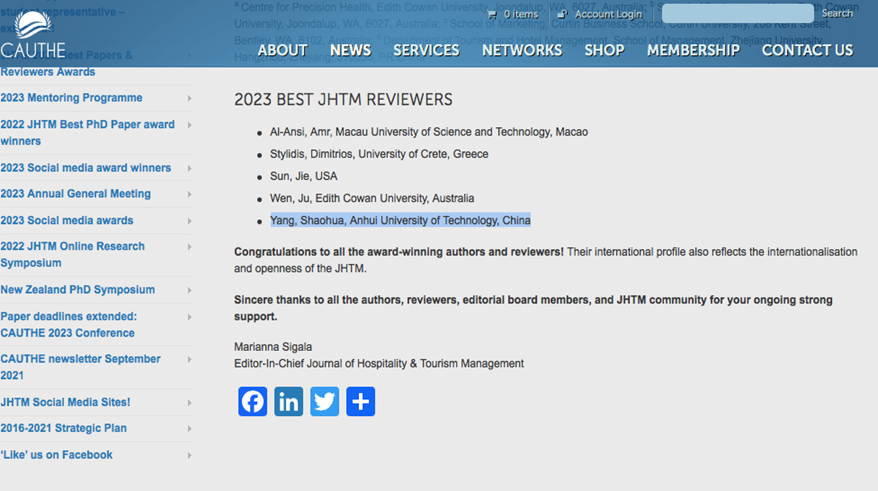Screen dimensions: 878x491
Task: Open Account Login link
Action: click(608, 15)
